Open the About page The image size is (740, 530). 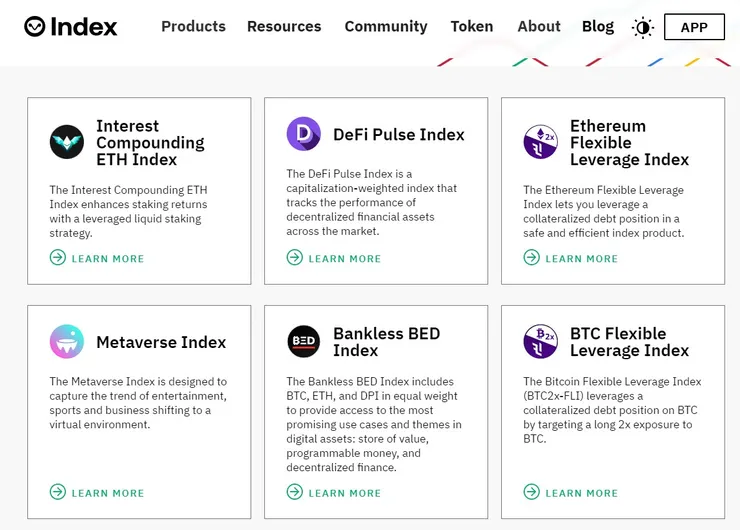[x=539, y=27]
